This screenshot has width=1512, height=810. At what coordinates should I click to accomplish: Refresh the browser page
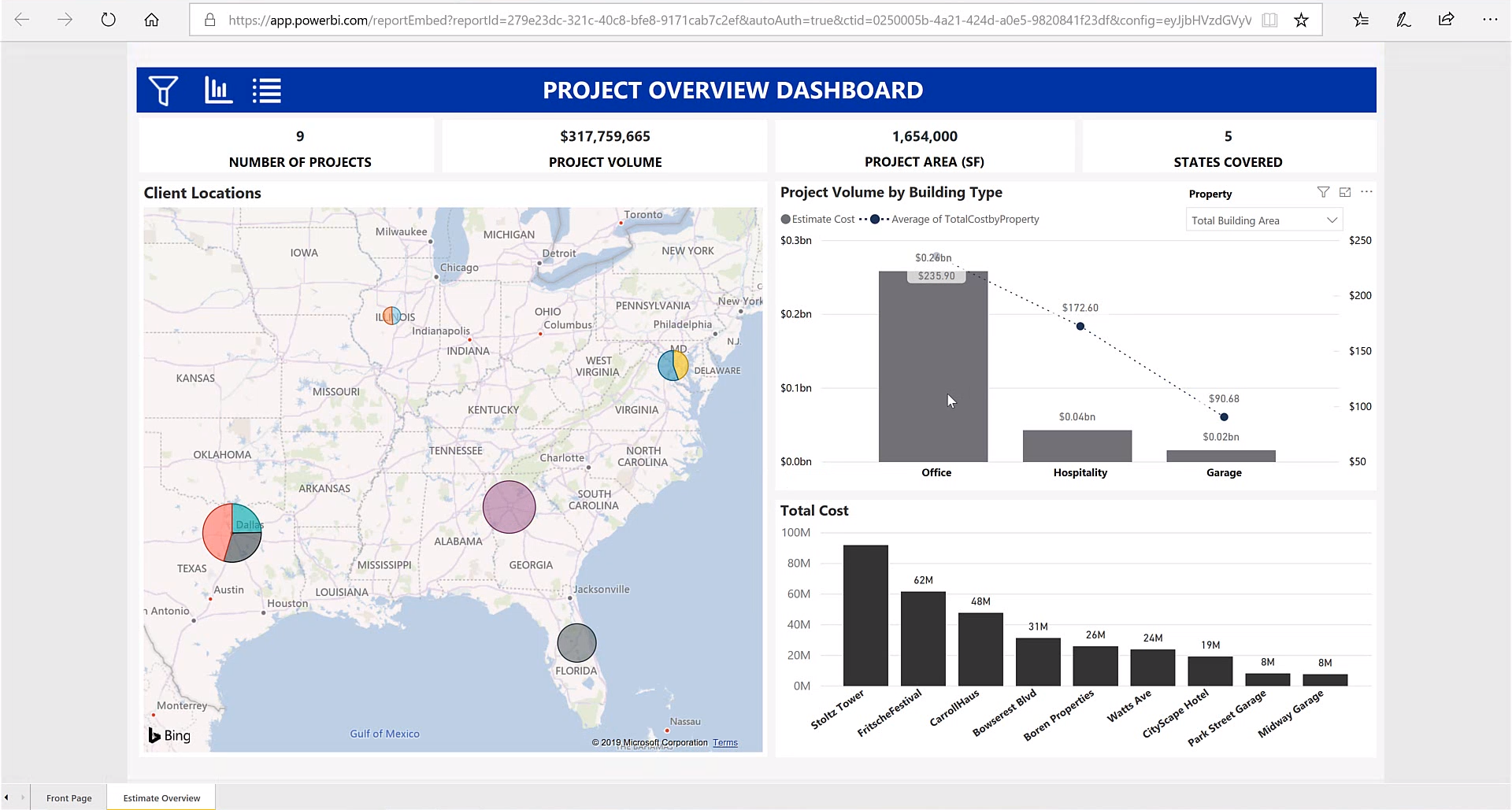(108, 20)
